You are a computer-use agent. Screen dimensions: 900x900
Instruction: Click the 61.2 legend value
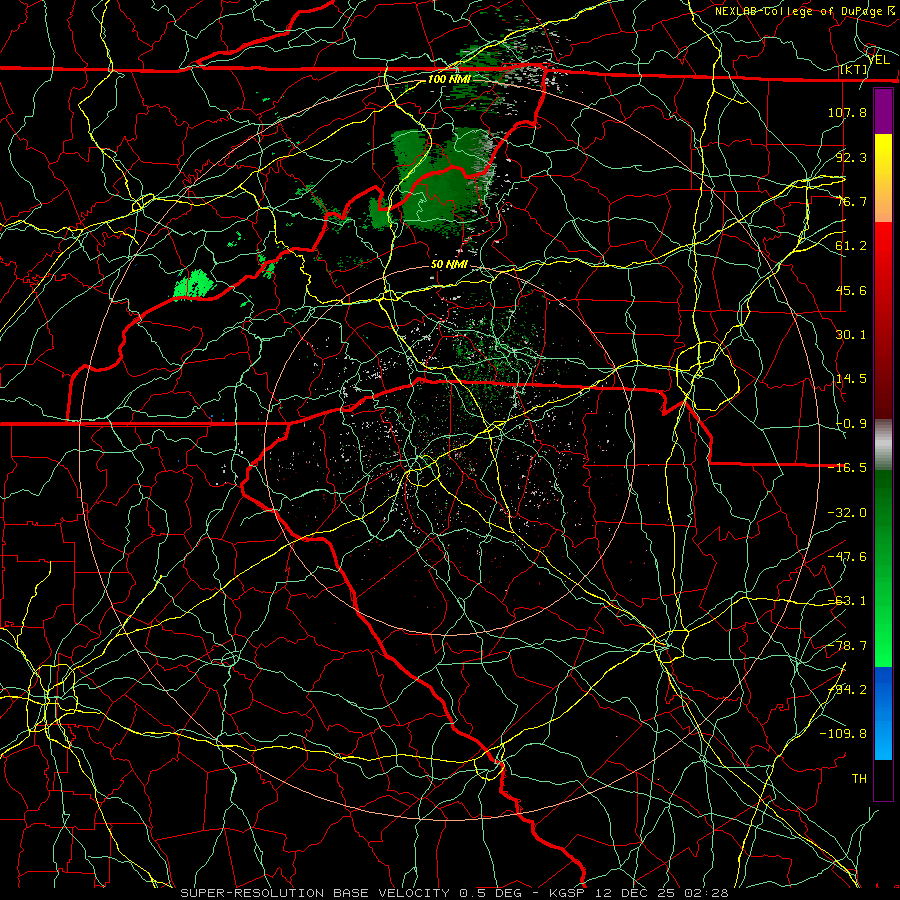(851, 246)
